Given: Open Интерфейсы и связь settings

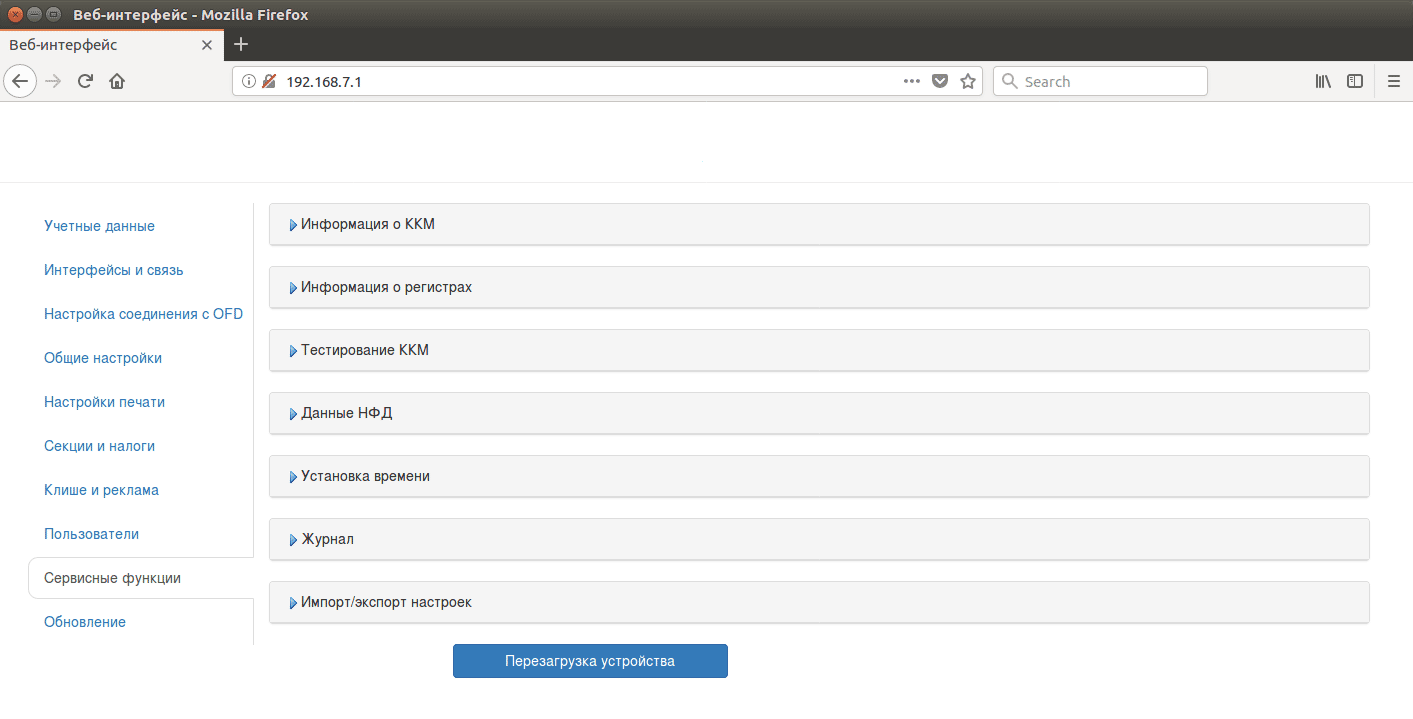Looking at the screenshot, I should (113, 270).
